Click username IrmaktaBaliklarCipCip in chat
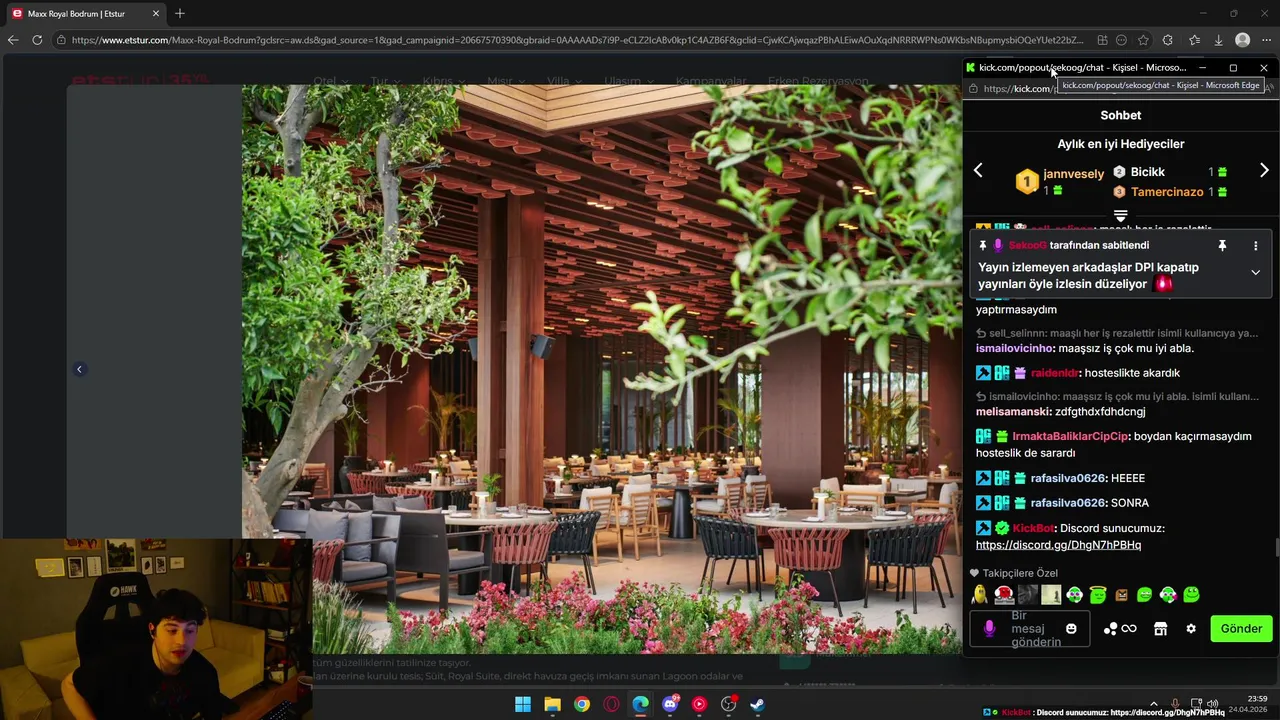The image size is (1280, 720). (1070, 436)
